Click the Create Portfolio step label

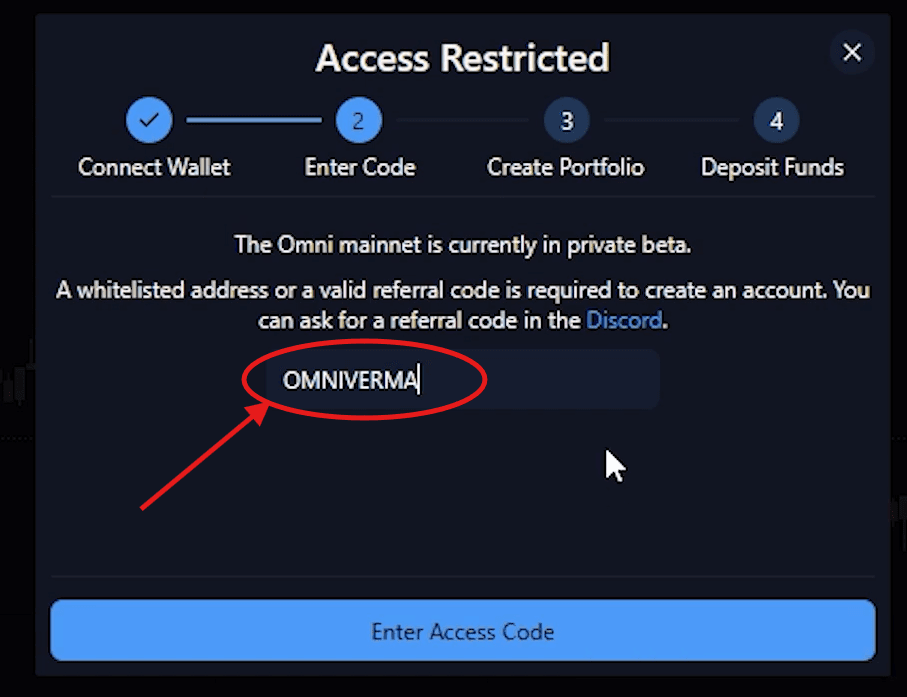565,167
